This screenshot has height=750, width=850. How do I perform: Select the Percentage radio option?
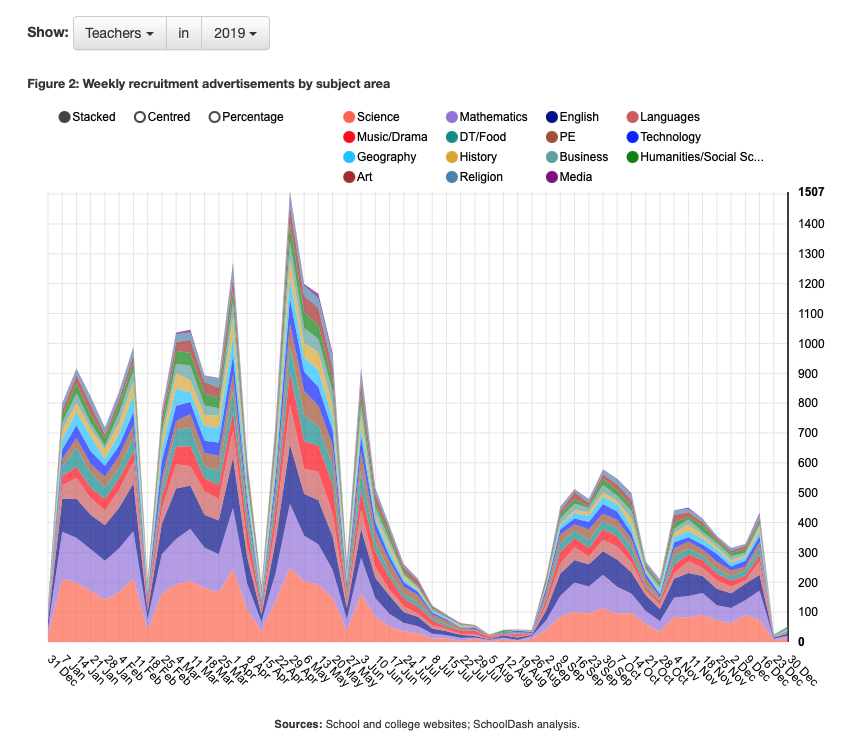(x=215, y=117)
